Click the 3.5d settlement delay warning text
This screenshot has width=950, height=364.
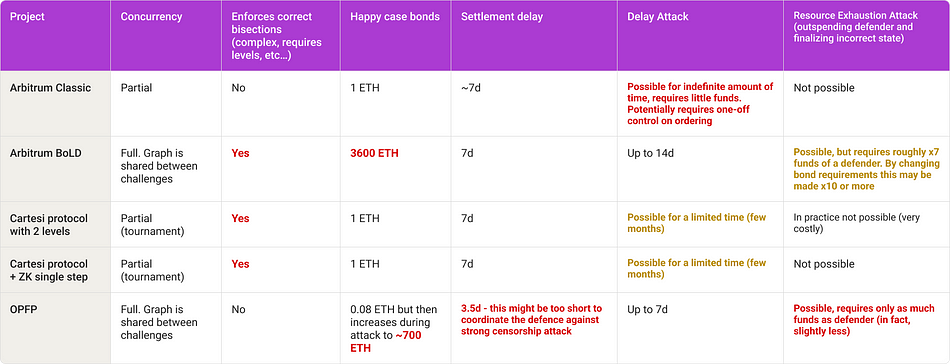coord(530,320)
